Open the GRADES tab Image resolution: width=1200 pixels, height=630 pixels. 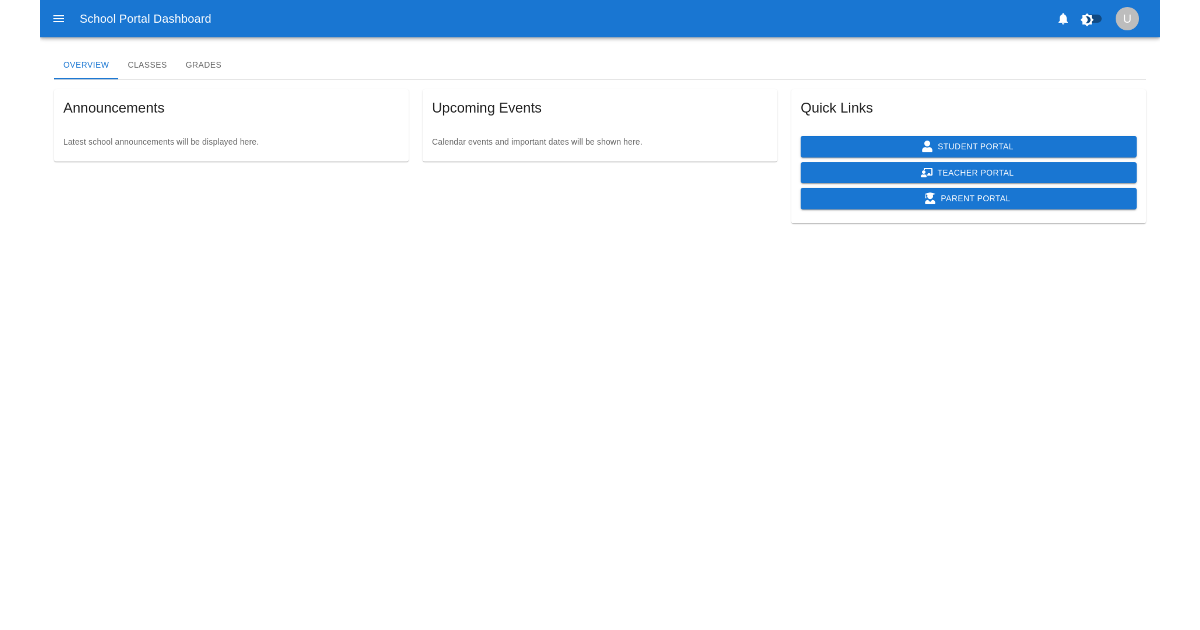tap(203, 64)
